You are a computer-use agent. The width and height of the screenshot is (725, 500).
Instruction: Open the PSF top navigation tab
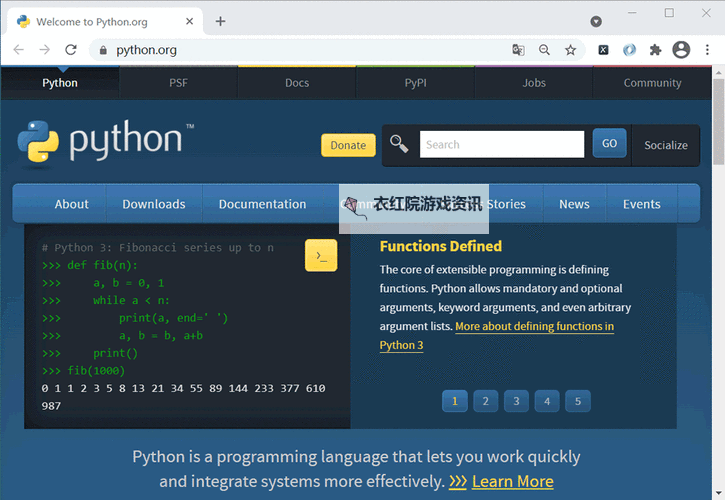(x=178, y=83)
